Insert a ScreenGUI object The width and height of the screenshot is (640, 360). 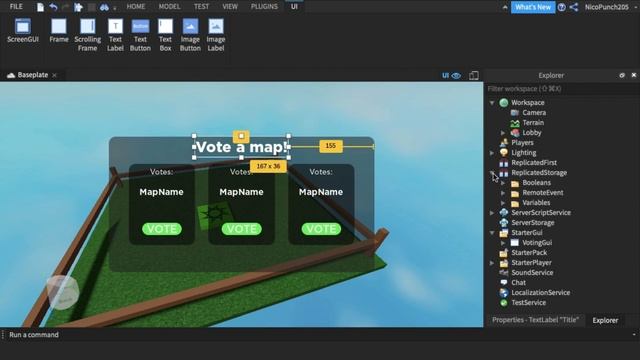click(x=22, y=31)
